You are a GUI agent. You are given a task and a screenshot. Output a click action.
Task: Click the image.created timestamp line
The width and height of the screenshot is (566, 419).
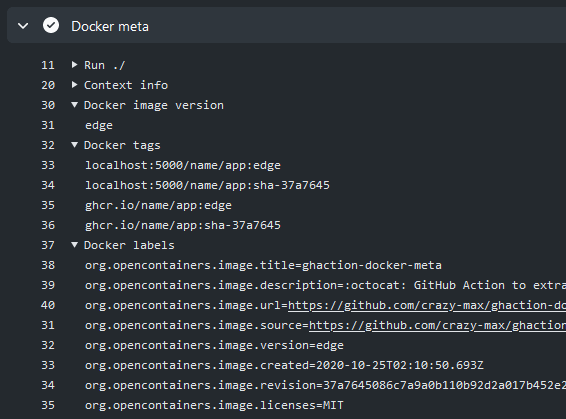284,365
